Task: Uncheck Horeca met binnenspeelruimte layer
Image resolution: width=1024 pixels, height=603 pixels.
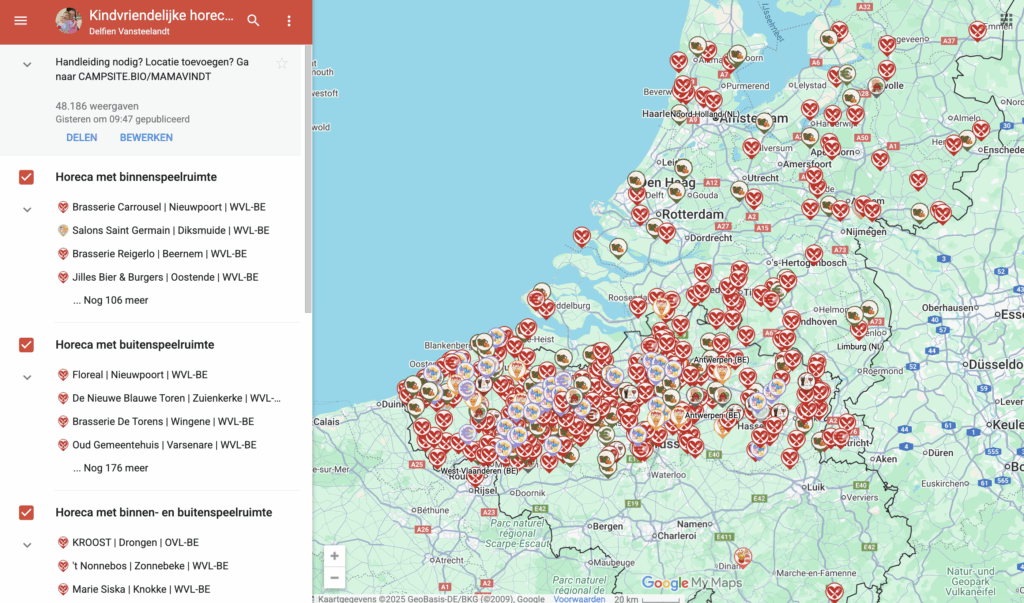Action: tap(27, 177)
